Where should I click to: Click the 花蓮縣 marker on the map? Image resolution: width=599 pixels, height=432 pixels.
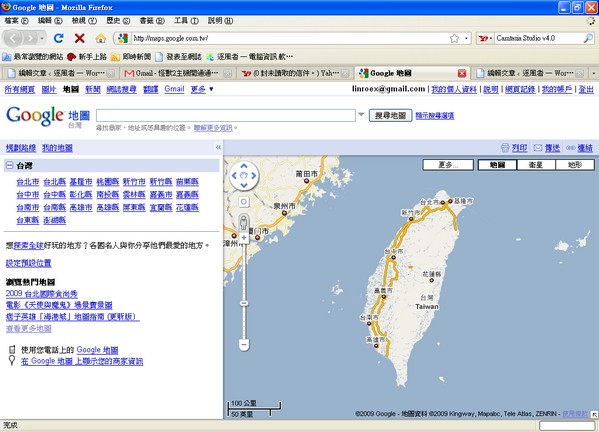click(x=431, y=280)
